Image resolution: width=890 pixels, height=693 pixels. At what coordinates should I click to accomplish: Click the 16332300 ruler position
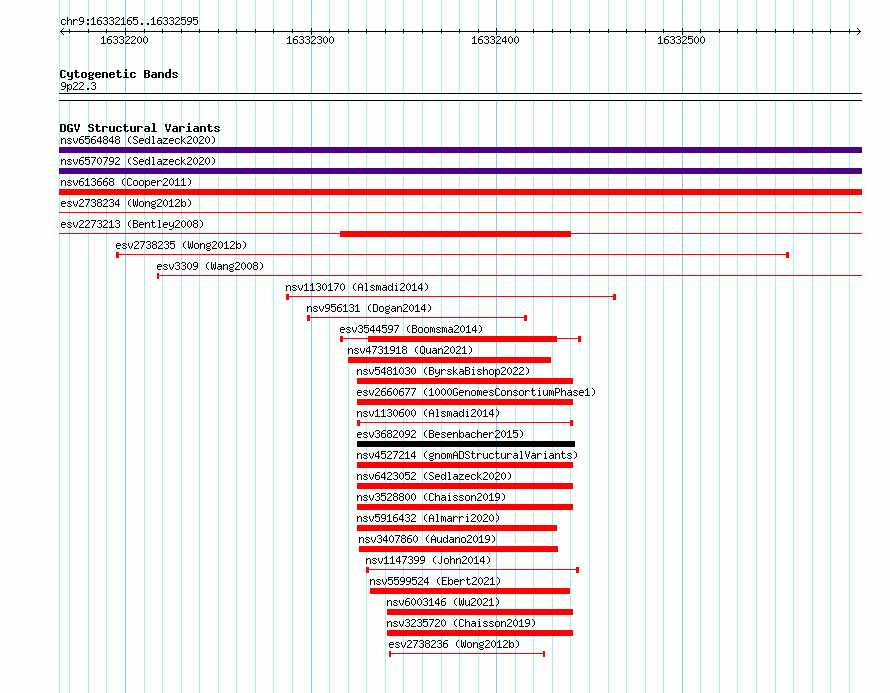click(x=310, y=40)
